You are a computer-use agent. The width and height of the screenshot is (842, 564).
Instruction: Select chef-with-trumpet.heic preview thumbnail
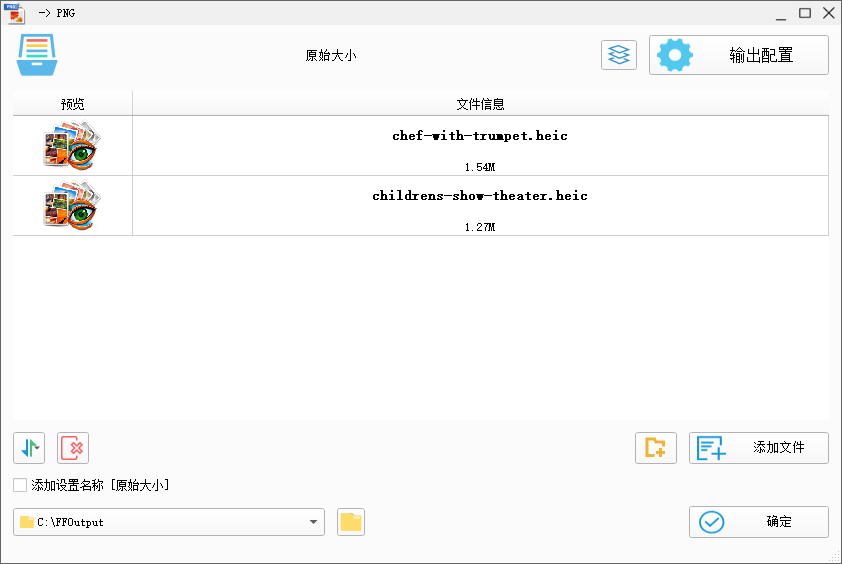coord(72,145)
